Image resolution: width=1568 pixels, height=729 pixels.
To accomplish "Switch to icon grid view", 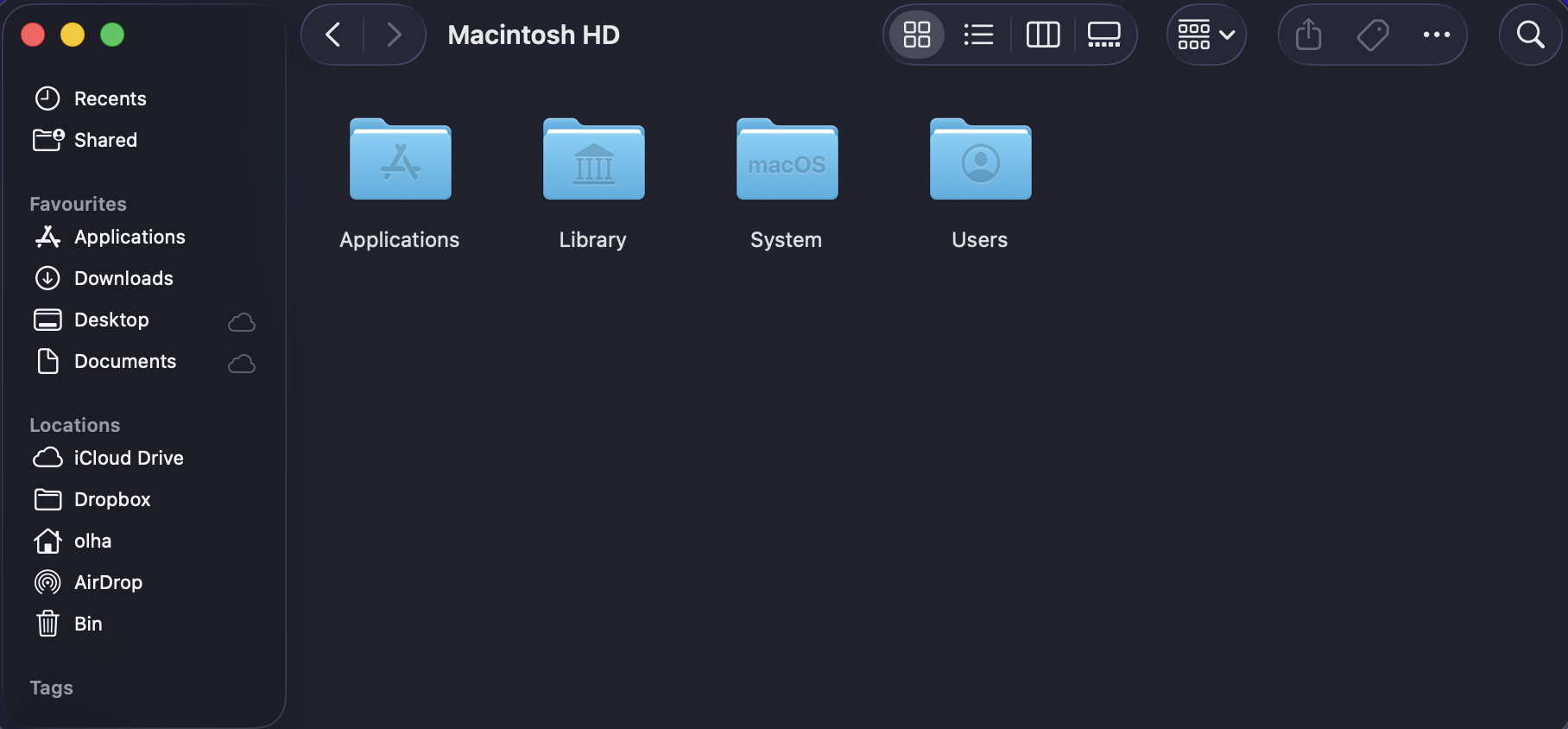I will (917, 35).
